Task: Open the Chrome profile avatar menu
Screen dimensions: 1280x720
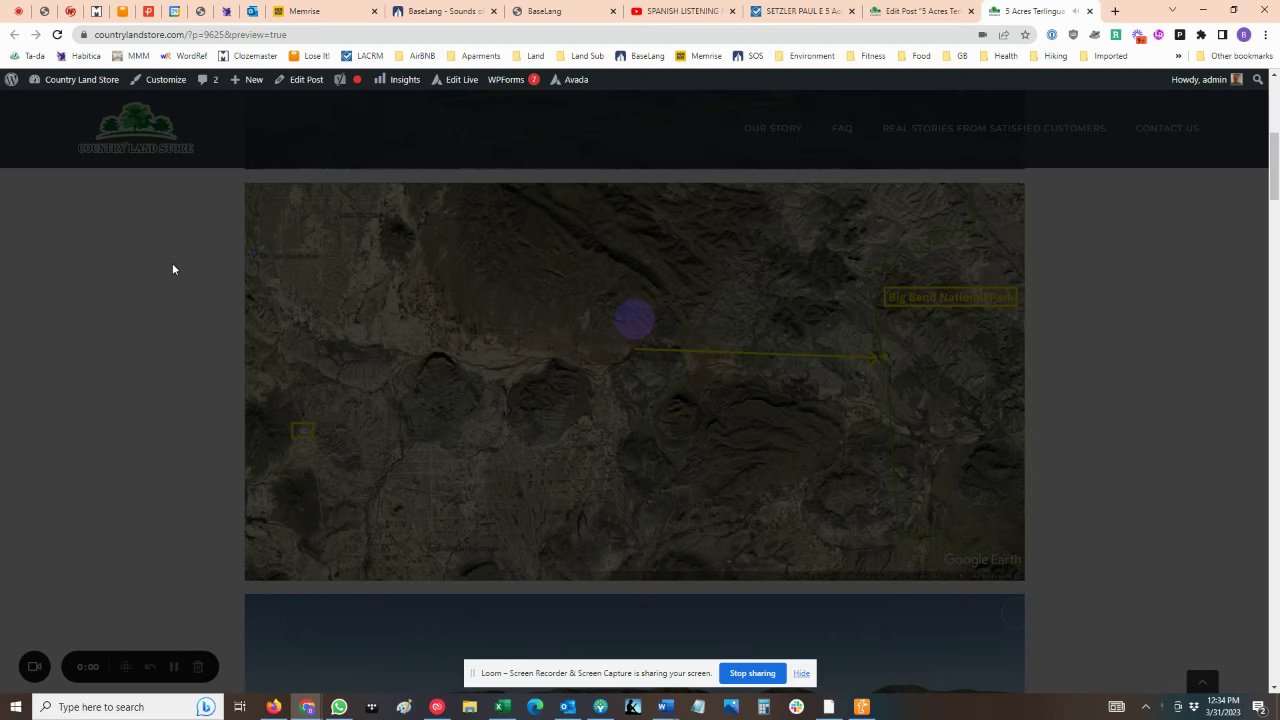Action: [1244, 35]
